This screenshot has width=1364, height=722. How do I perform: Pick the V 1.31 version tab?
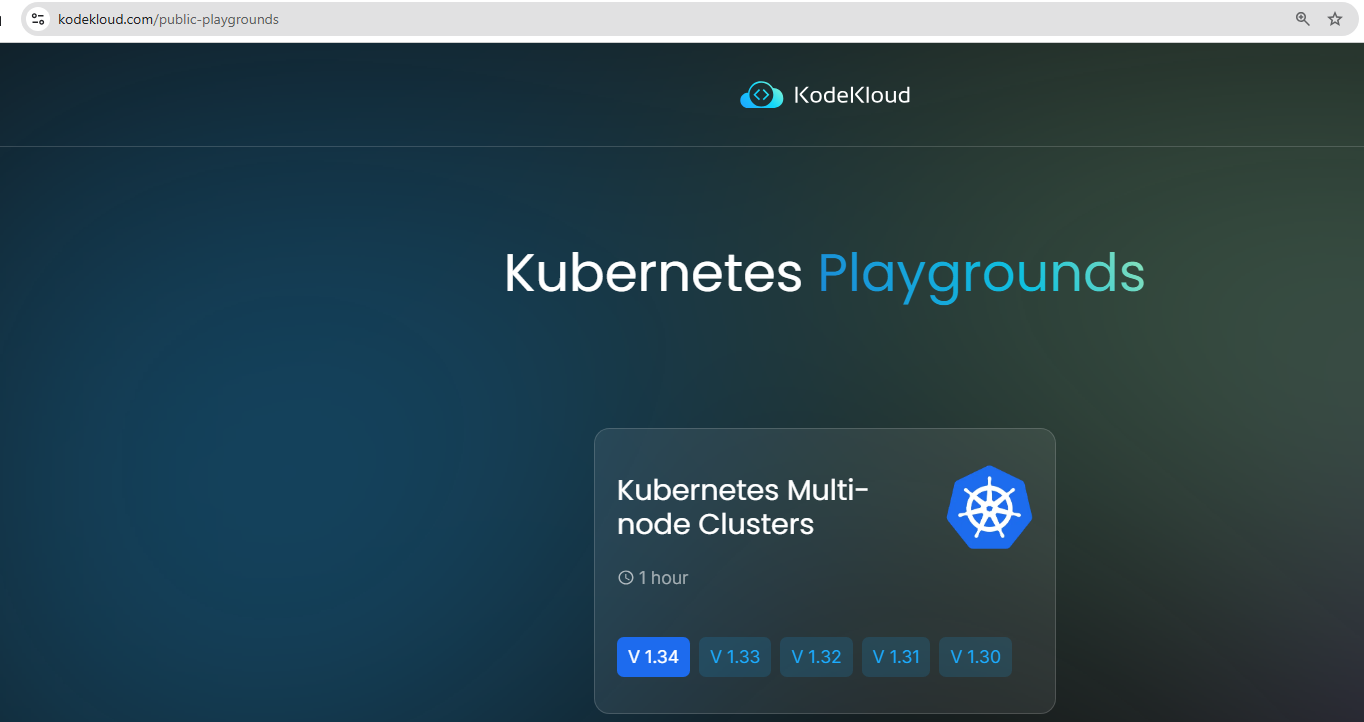896,657
